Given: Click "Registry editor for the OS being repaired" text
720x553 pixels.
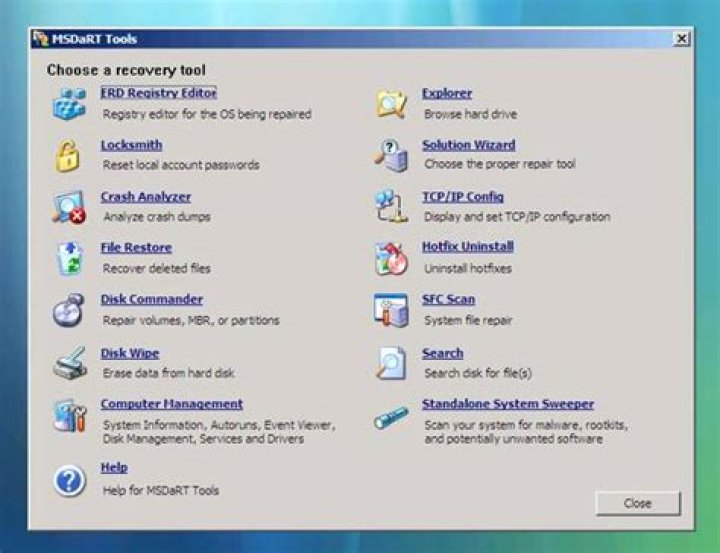Looking at the screenshot, I should pyautogui.click(x=207, y=114).
